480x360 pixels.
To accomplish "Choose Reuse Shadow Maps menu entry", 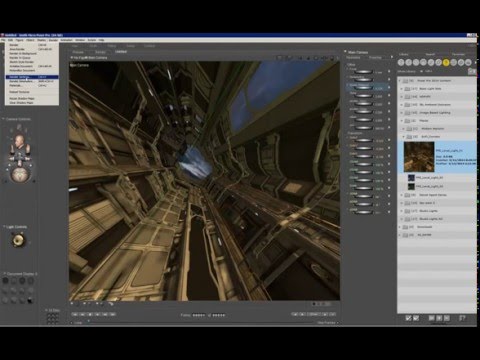I will coord(32,98).
